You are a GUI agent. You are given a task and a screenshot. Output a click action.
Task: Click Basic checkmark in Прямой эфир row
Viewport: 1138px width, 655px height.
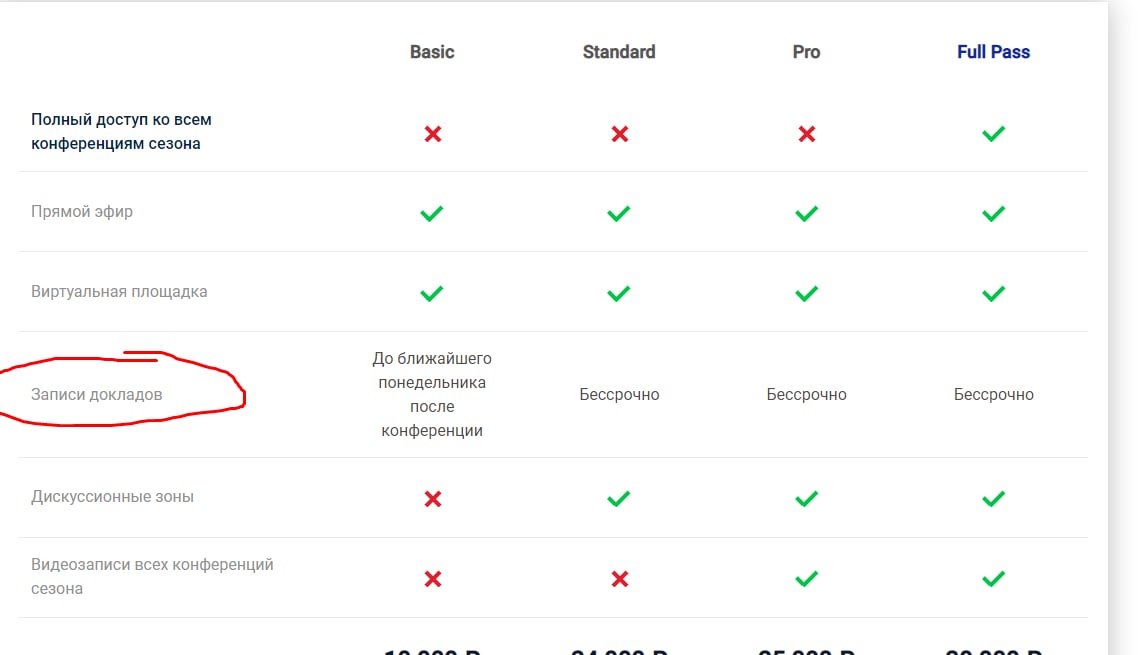coord(432,213)
